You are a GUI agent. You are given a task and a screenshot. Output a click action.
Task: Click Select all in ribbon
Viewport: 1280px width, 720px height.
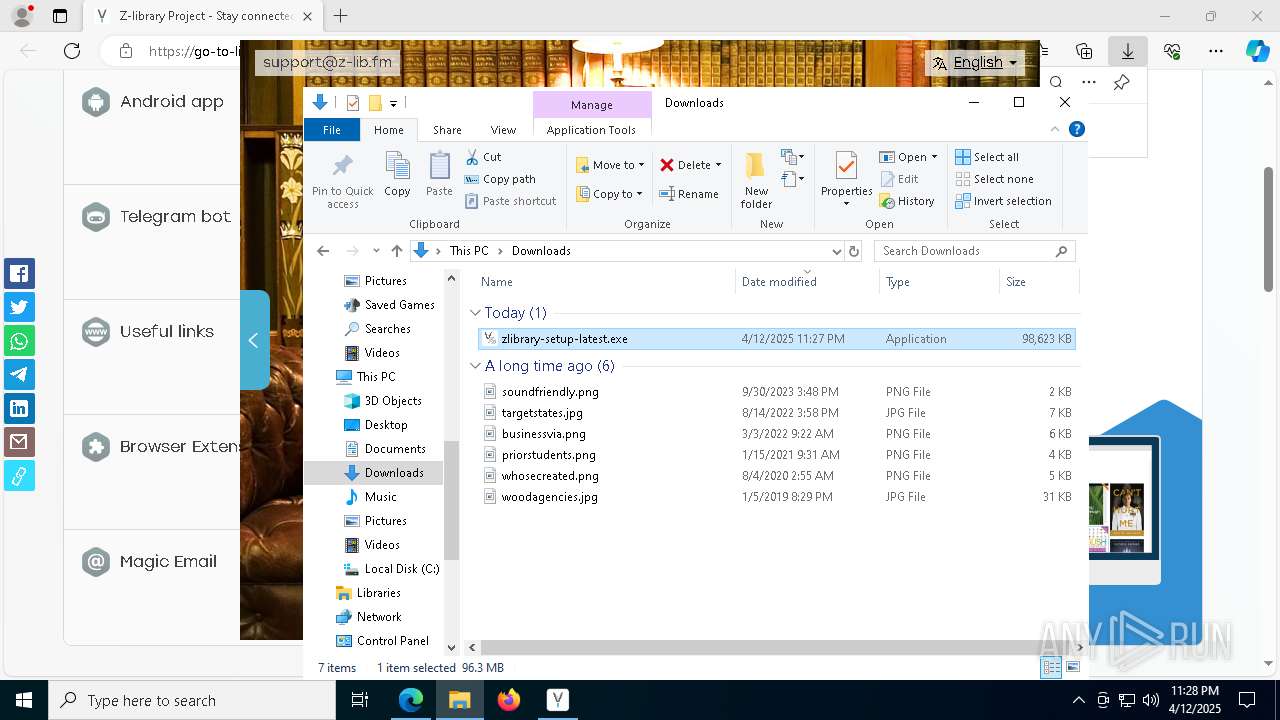pos(987,157)
